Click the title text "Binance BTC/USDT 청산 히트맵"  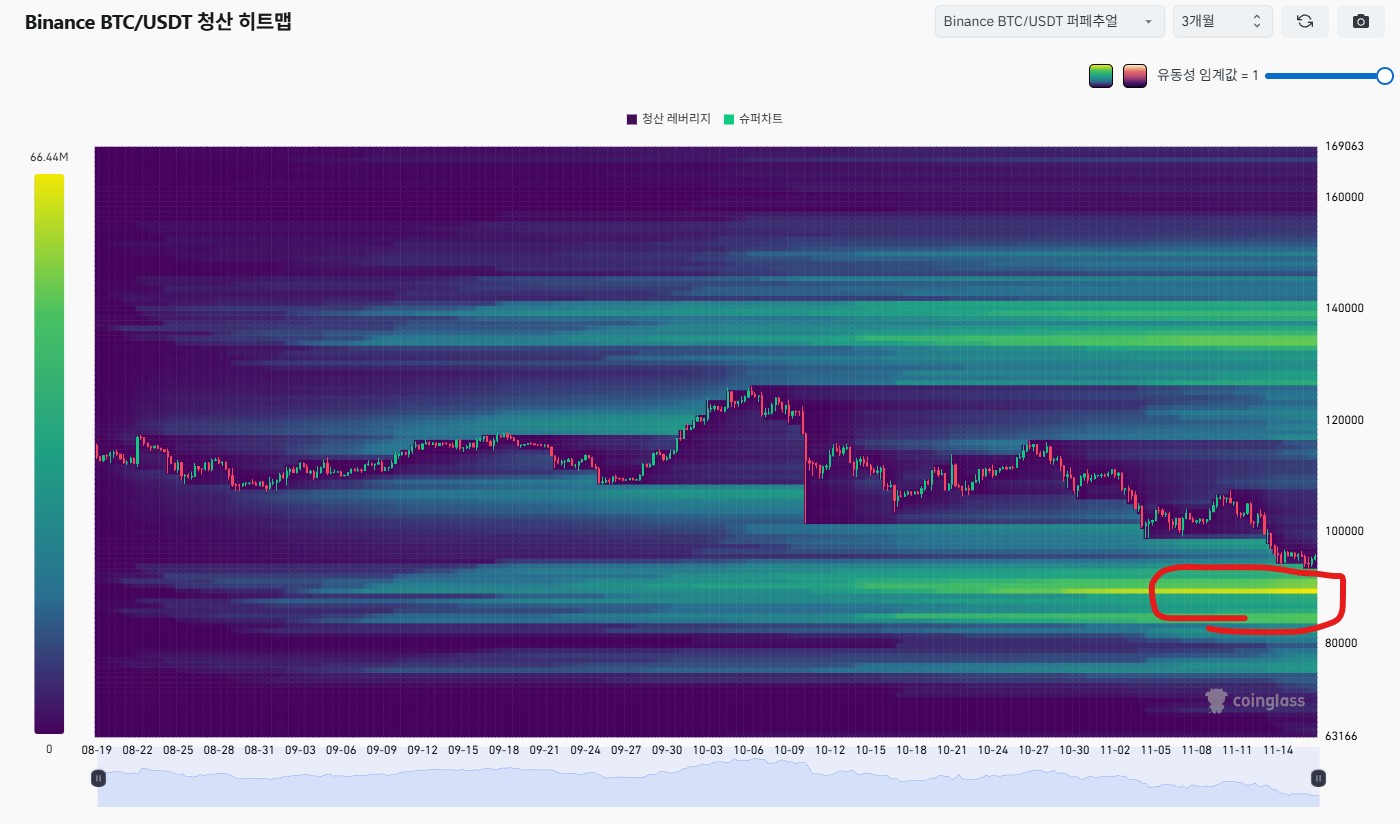(158, 22)
